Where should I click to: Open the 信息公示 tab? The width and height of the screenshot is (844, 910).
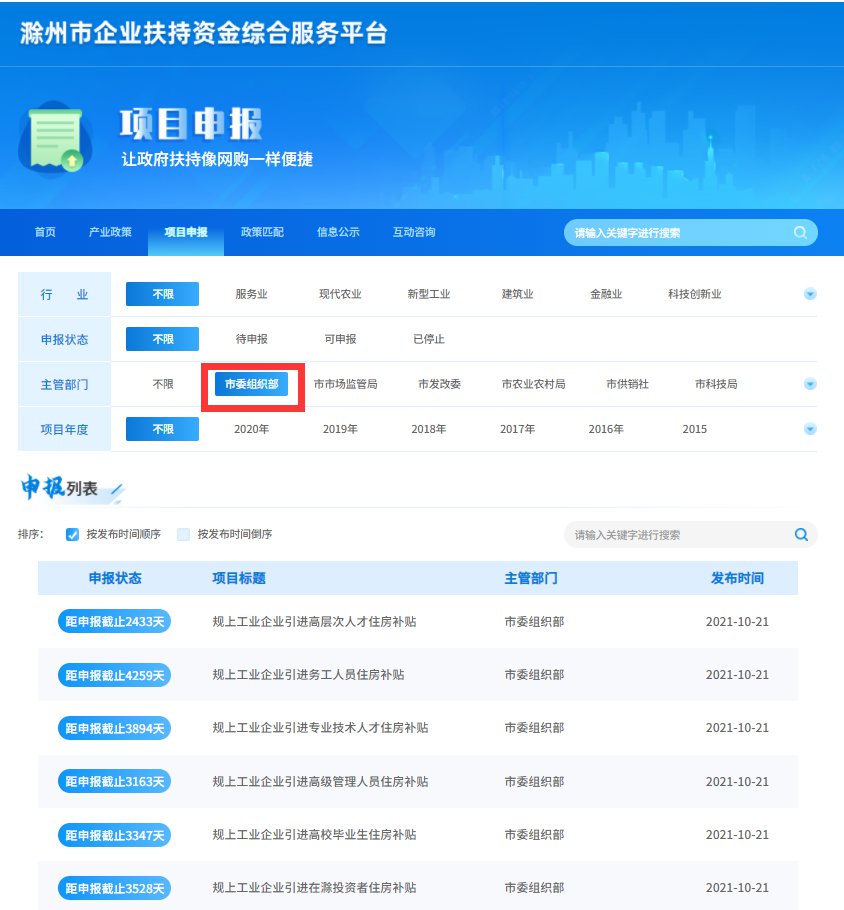tap(342, 232)
